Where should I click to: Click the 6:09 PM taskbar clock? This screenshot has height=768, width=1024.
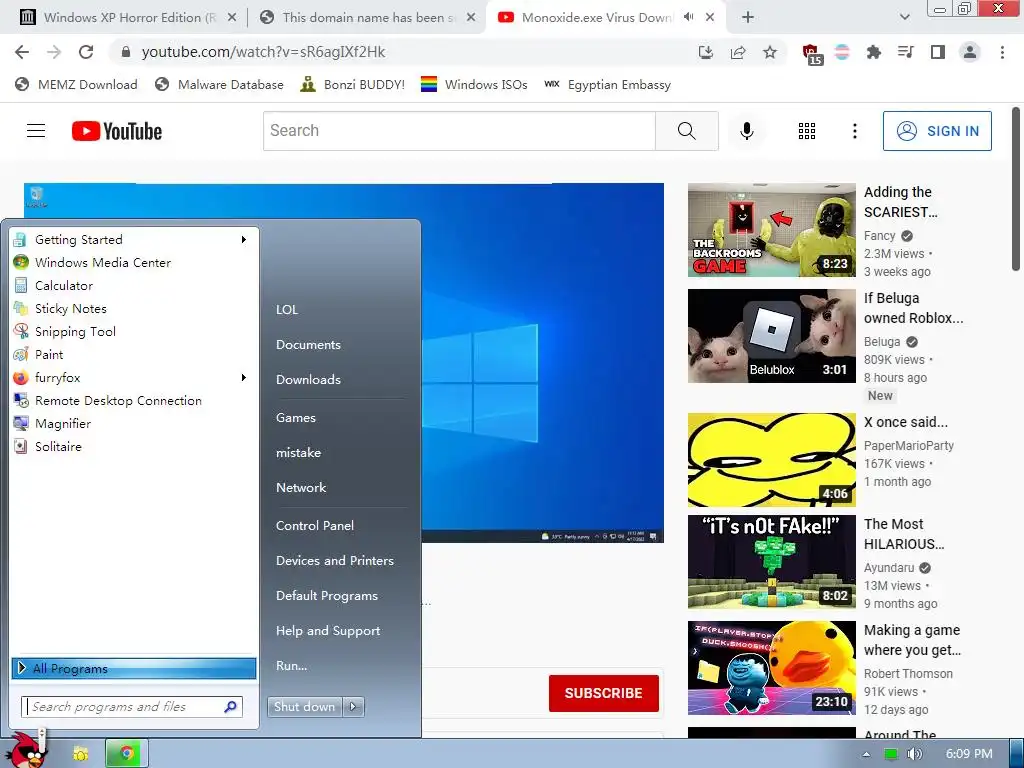pos(969,754)
